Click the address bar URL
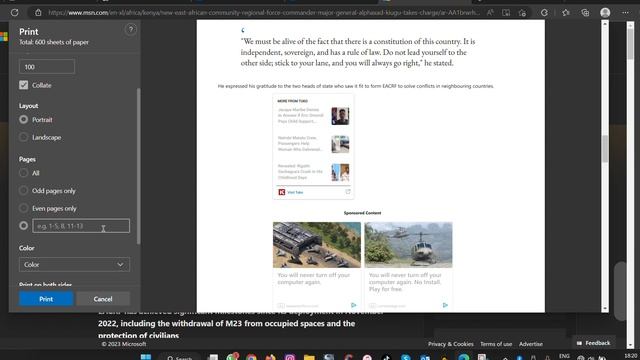The image size is (640, 360). (x=264, y=13)
